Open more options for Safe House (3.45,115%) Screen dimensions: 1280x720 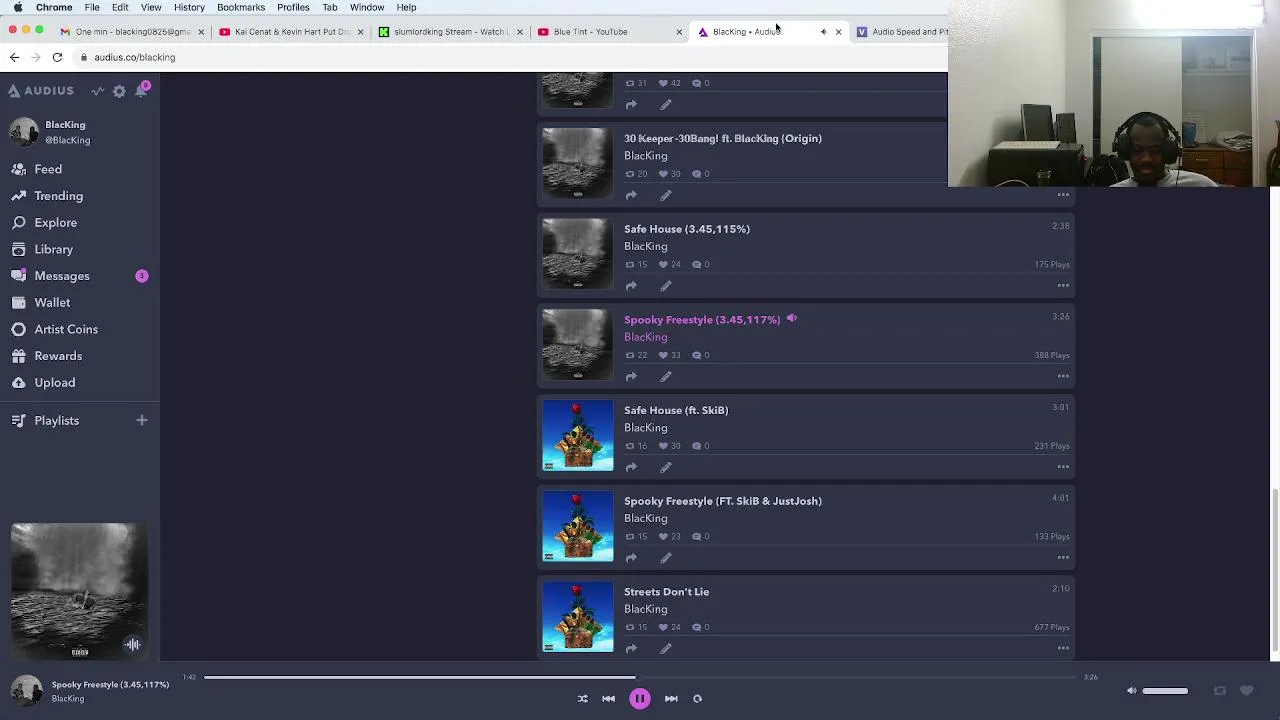(x=1063, y=286)
